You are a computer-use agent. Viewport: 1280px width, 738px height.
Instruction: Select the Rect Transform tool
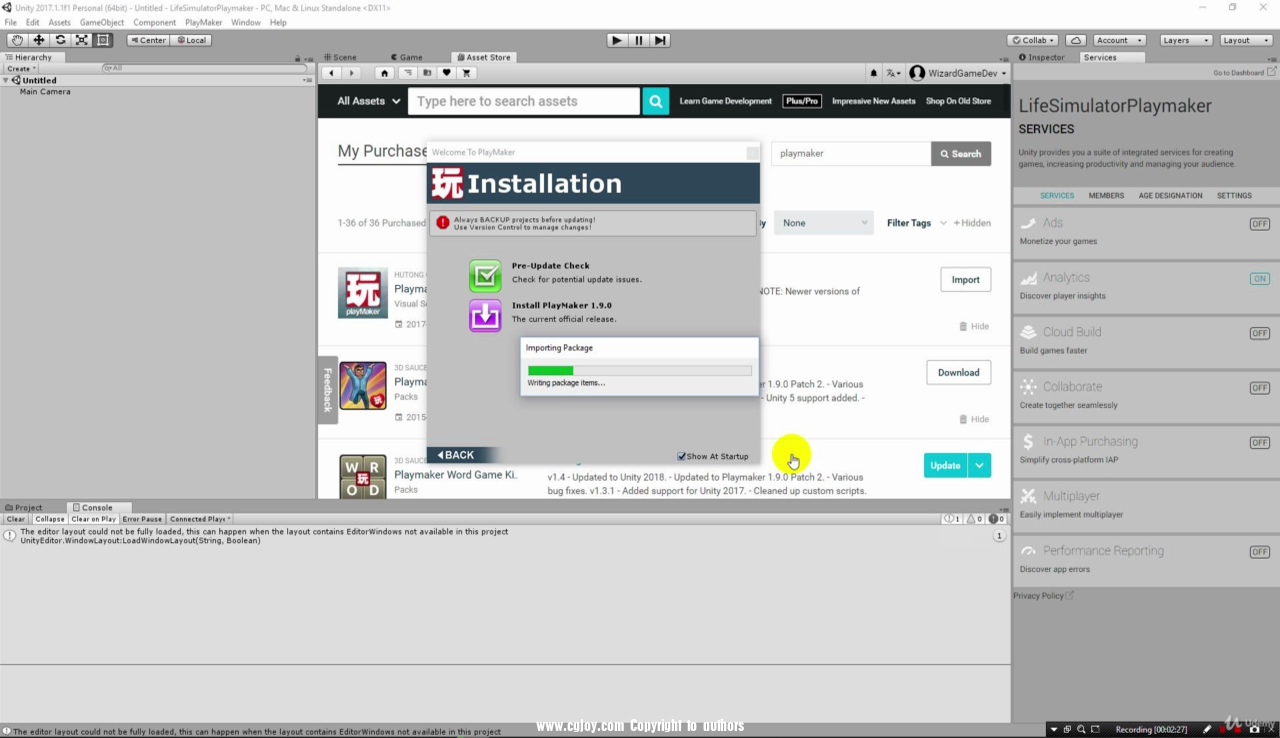[103, 40]
